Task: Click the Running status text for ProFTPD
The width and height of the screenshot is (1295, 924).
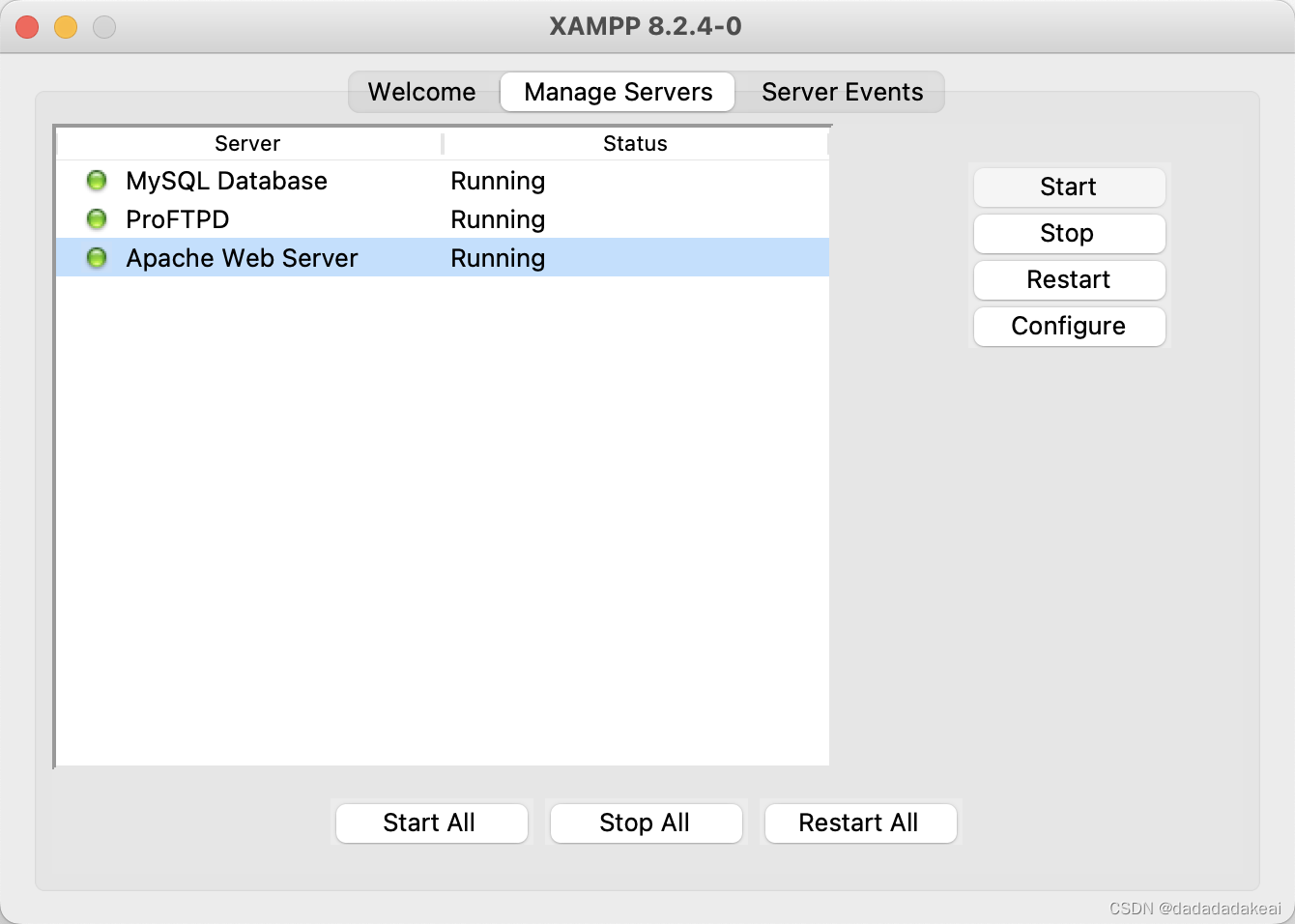Action: click(x=497, y=218)
